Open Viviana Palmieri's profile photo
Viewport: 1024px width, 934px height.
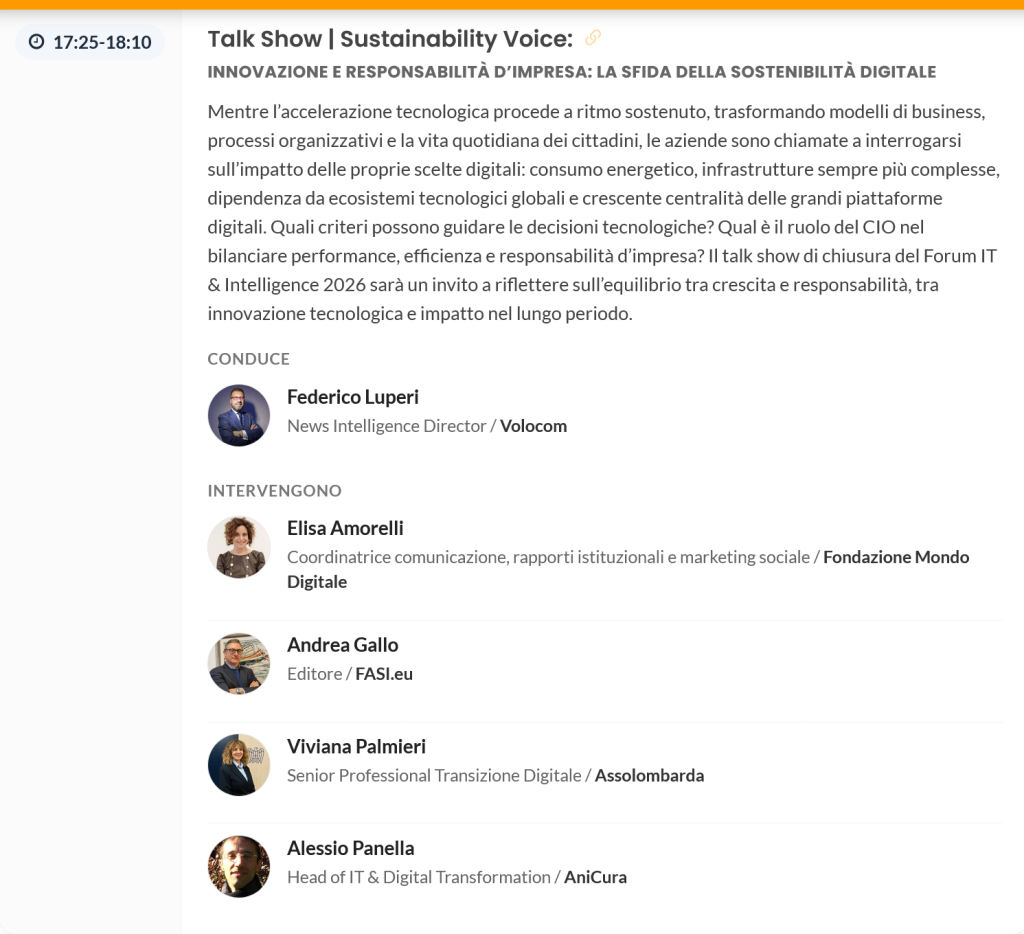pos(239,765)
